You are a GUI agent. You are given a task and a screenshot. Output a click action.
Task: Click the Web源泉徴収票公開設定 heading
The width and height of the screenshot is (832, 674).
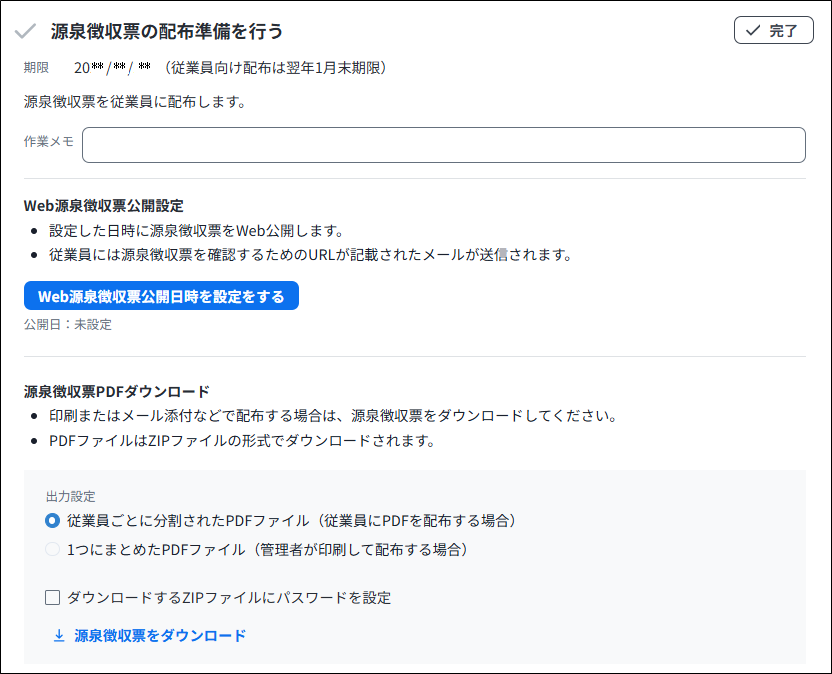[104, 205]
